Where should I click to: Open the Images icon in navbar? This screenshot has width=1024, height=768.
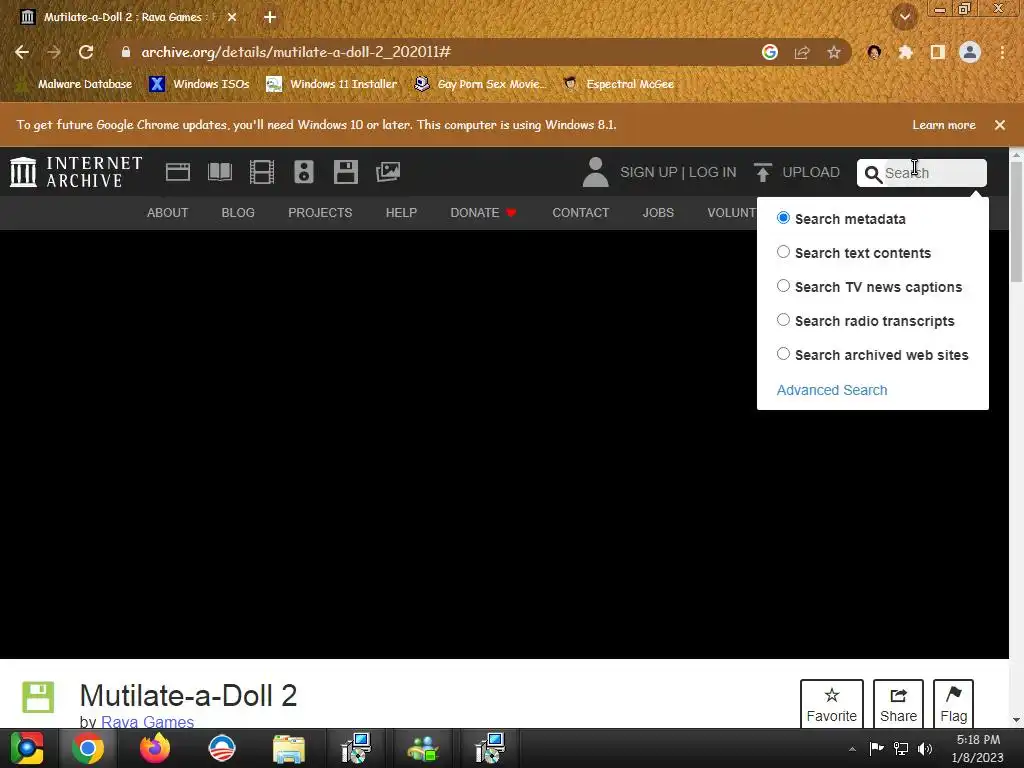pyautogui.click(x=388, y=172)
